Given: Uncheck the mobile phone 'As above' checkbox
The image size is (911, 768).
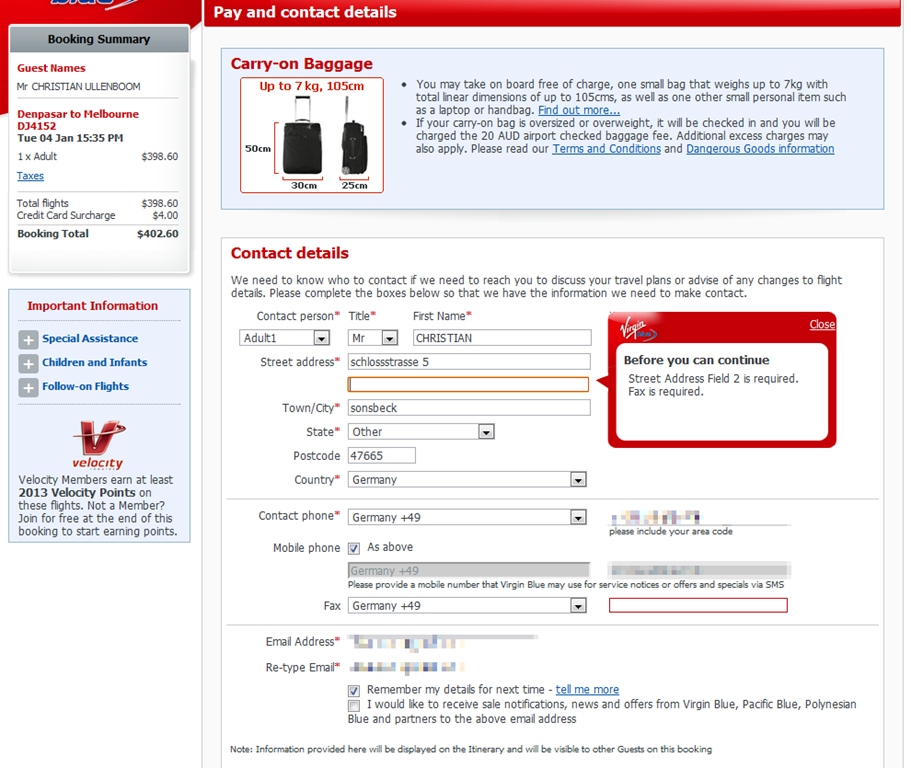Looking at the screenshot, I should click(354, 548).
